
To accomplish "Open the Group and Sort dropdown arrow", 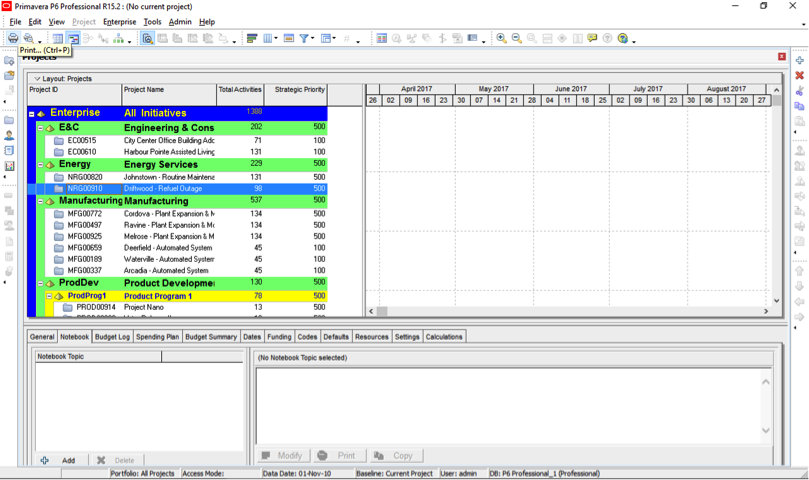I will pyautogui.click(x=334, y=39).
